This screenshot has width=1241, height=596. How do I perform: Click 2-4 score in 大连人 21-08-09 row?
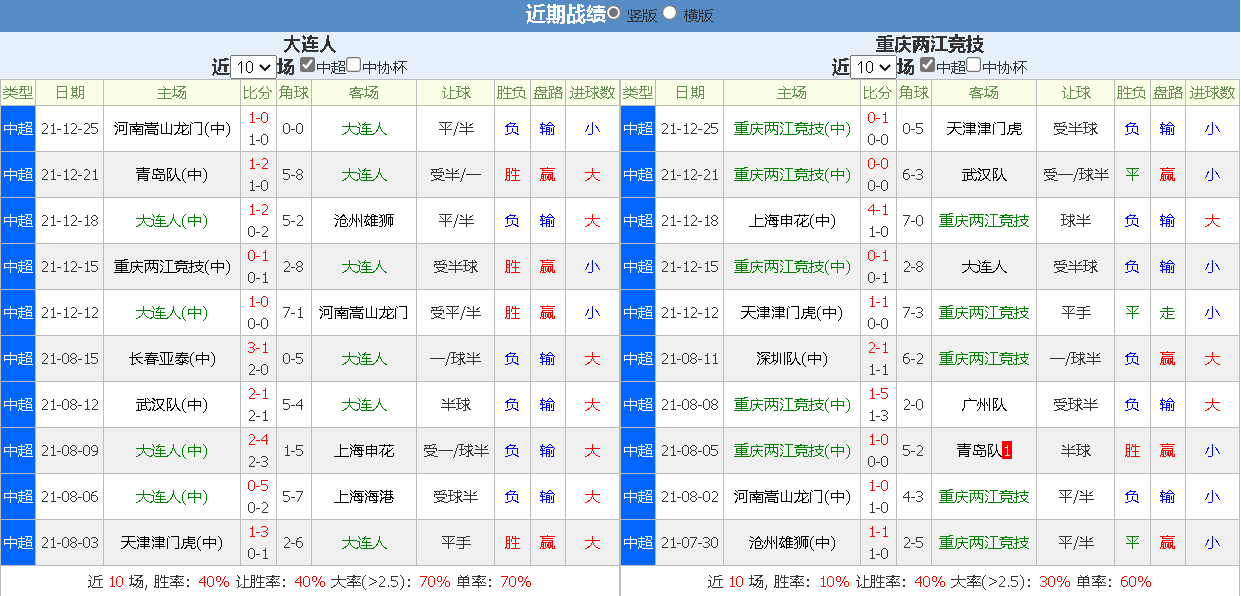click(x=258, y=440)
